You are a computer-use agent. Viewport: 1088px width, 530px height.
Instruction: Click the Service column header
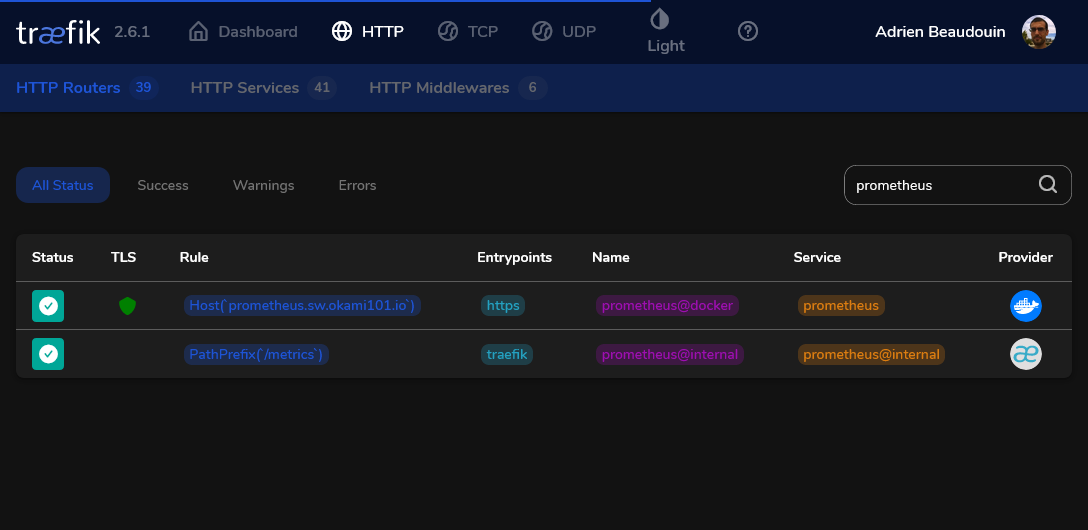[817, 257]
